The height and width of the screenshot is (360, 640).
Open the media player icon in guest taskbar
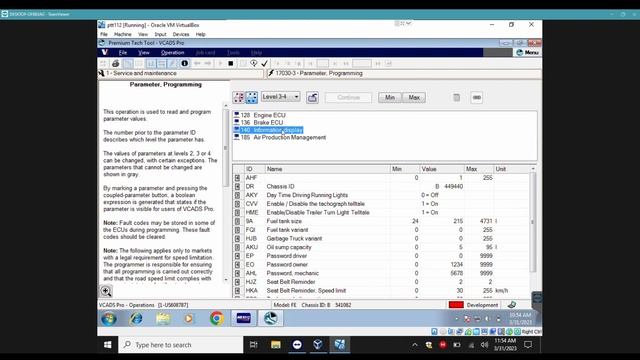189,319
